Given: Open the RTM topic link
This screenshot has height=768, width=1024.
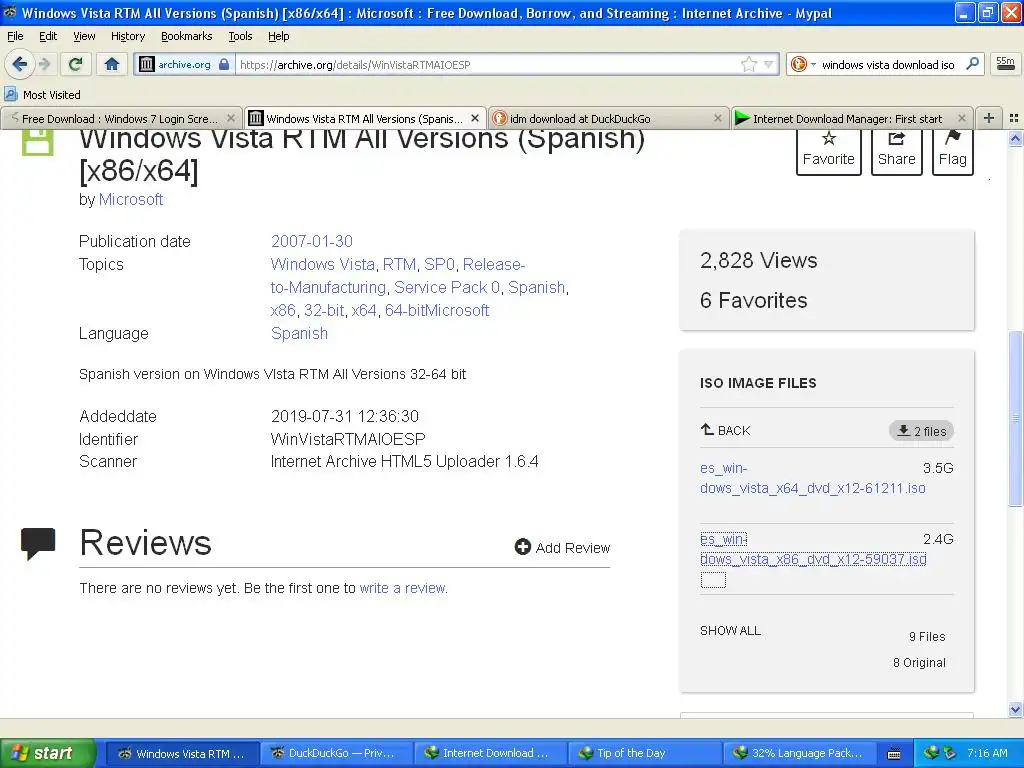Looking at the screenshot, I should [x=399, y=264].
